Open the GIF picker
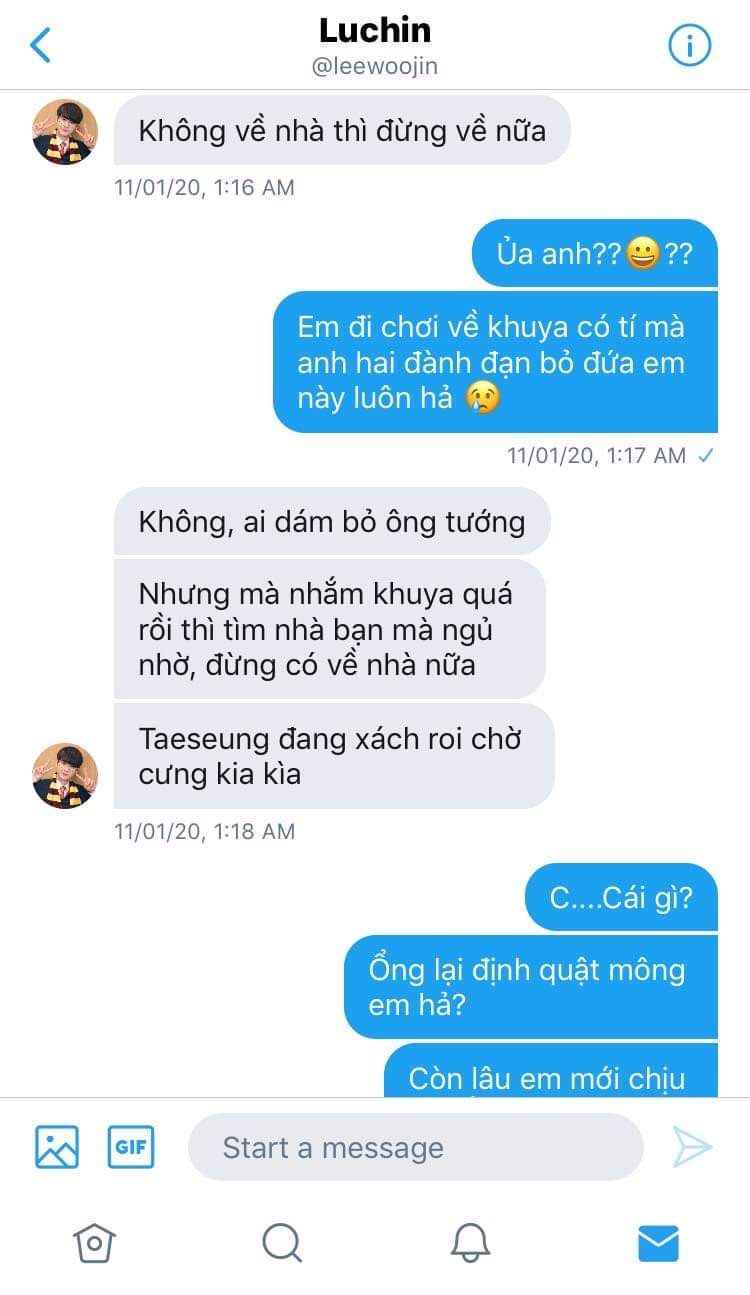 pyautogui.click(x=131, y=1146)
